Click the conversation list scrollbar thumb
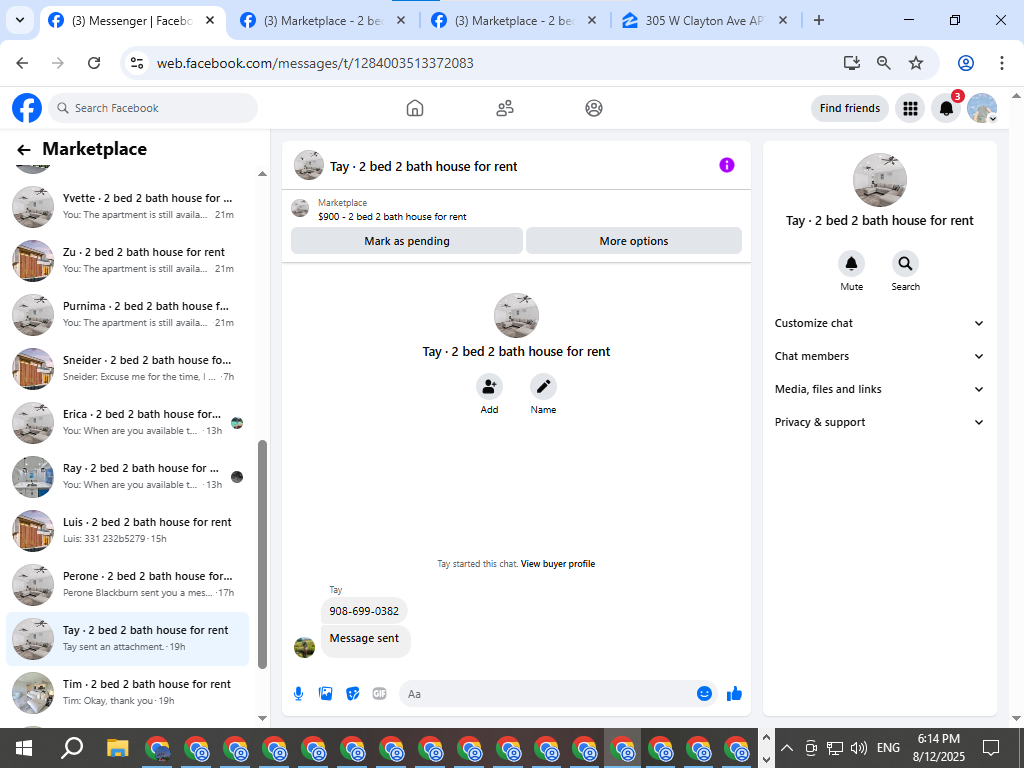This screenshot has height=768, width=1024. (263, 554)
